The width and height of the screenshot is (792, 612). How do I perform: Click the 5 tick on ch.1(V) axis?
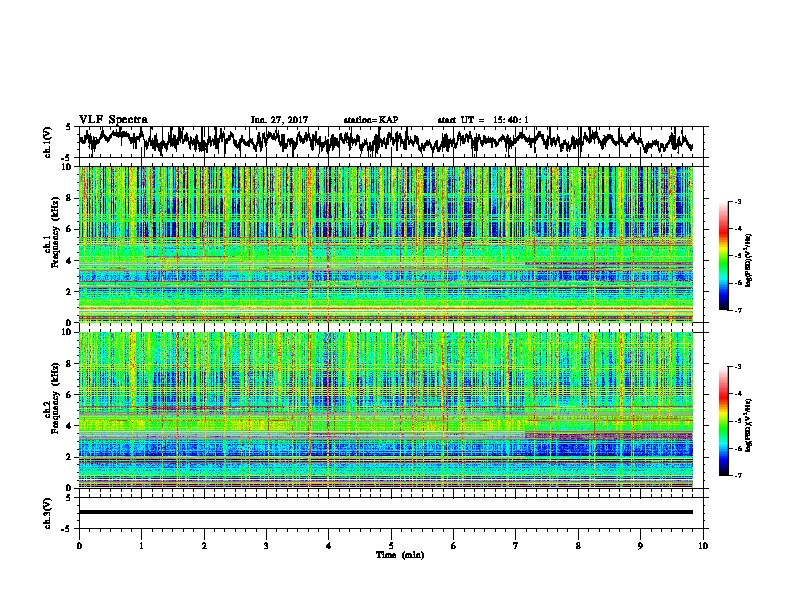(68, 127)
